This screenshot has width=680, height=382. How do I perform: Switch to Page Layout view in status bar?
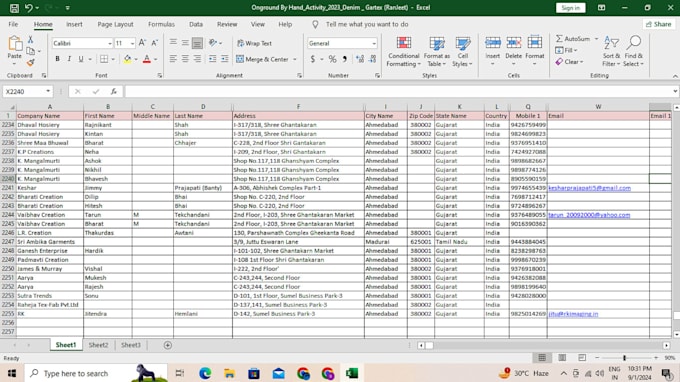coord(562,358)
